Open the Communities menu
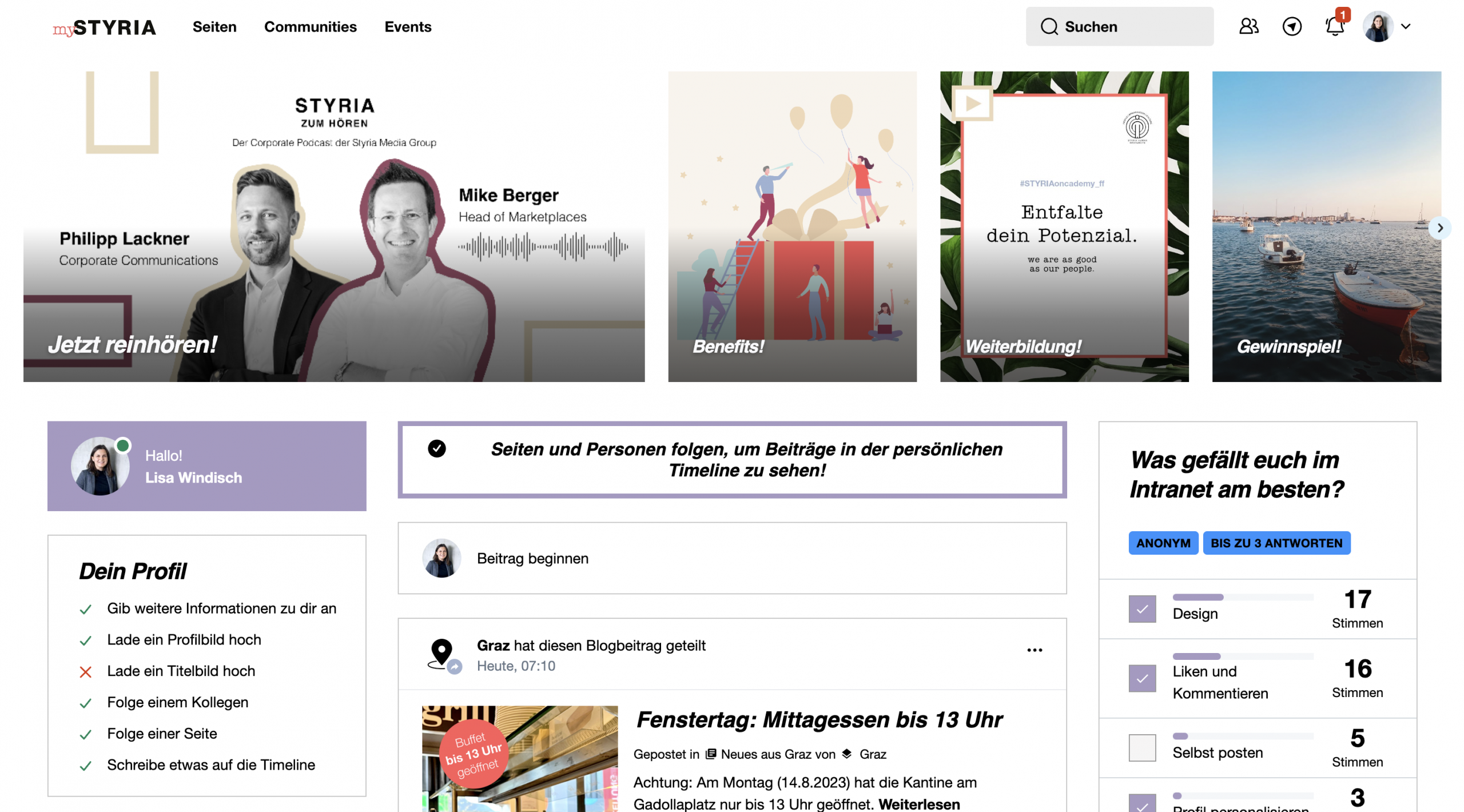 click(x=310, y=27)
